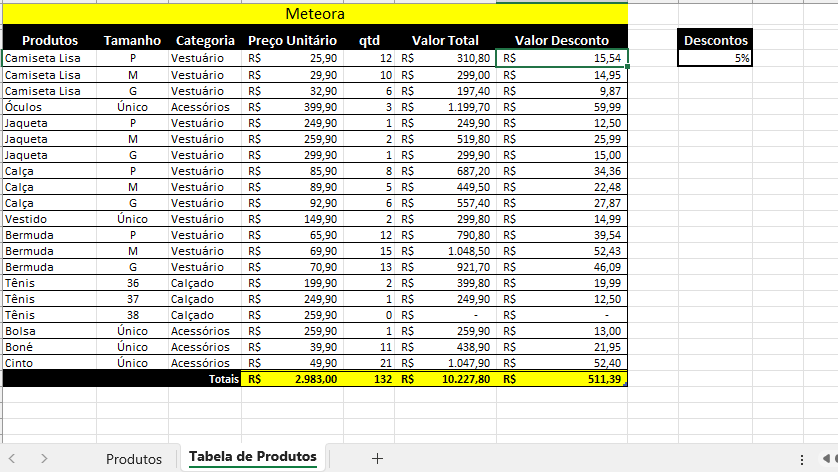Select Valor Total cell 687,20

pos(445,171)
